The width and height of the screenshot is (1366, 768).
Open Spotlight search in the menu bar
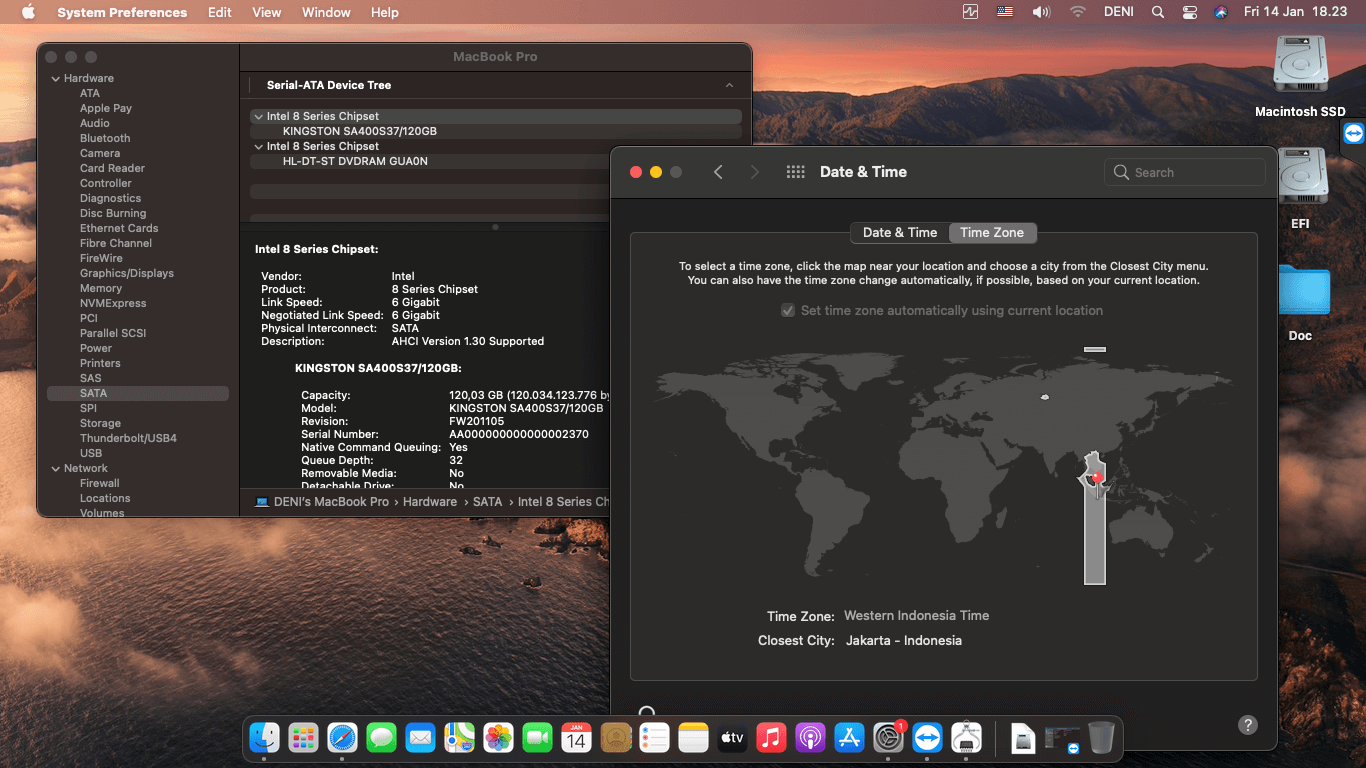pos(1158,12)
